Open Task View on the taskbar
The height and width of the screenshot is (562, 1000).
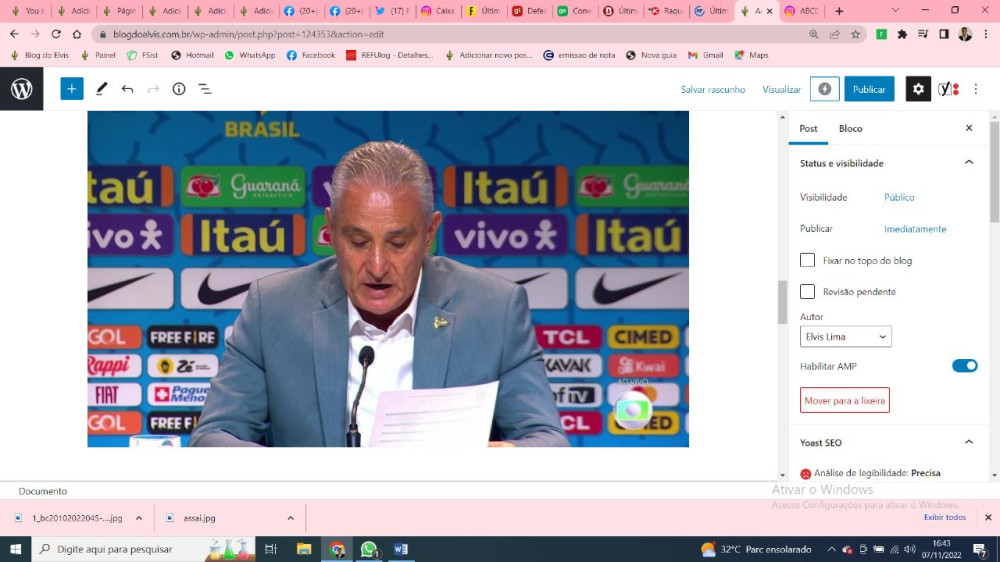point(271,549)
